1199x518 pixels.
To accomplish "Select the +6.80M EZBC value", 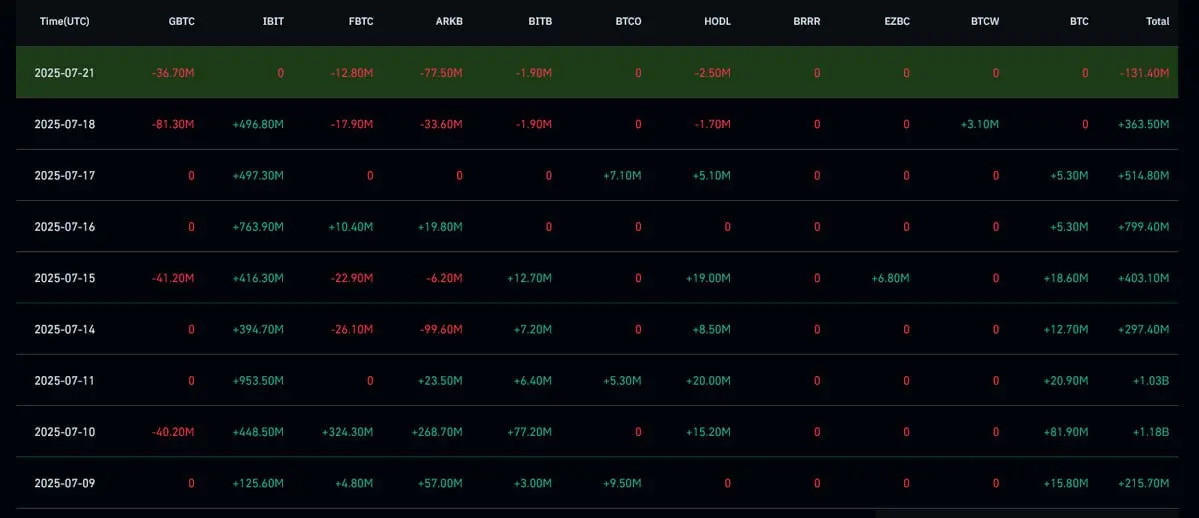I will (890, 278).
